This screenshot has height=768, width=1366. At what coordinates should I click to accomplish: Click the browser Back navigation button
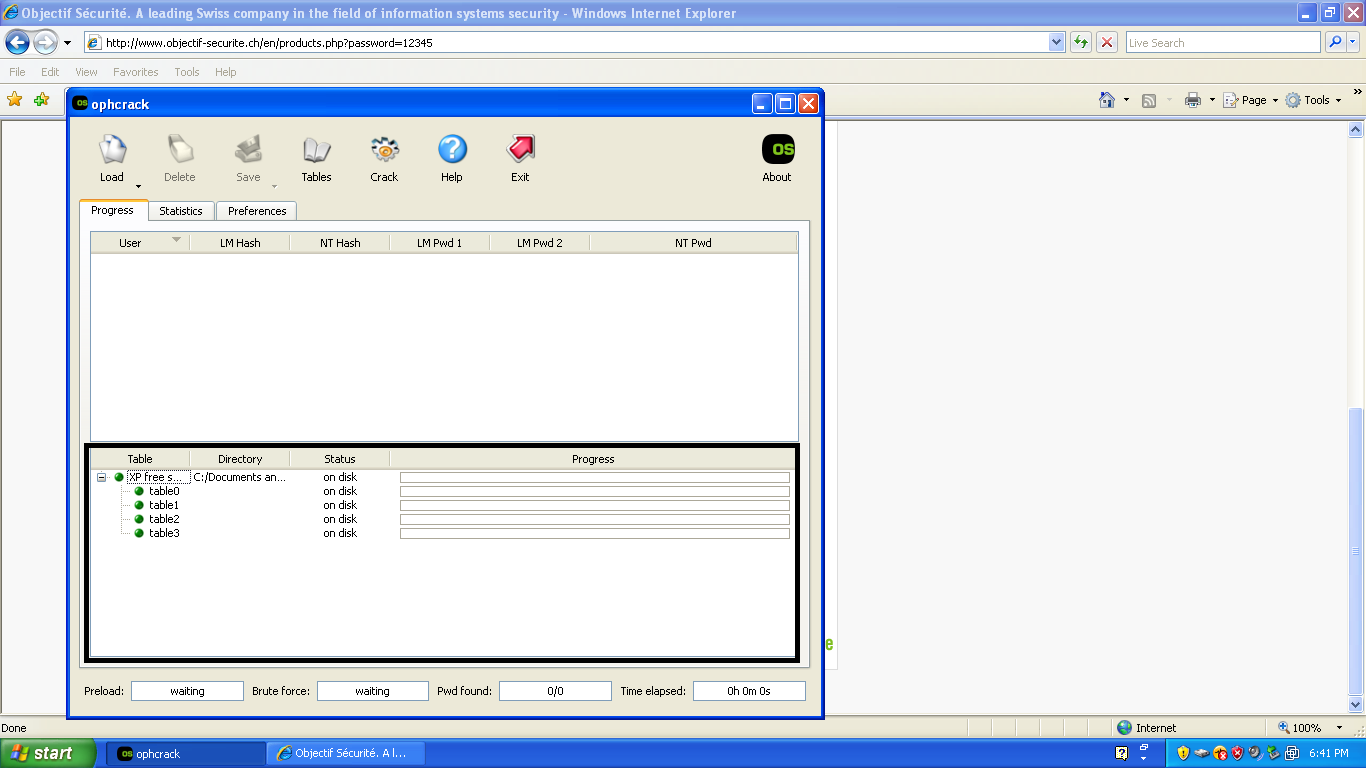tap(16, 42)
